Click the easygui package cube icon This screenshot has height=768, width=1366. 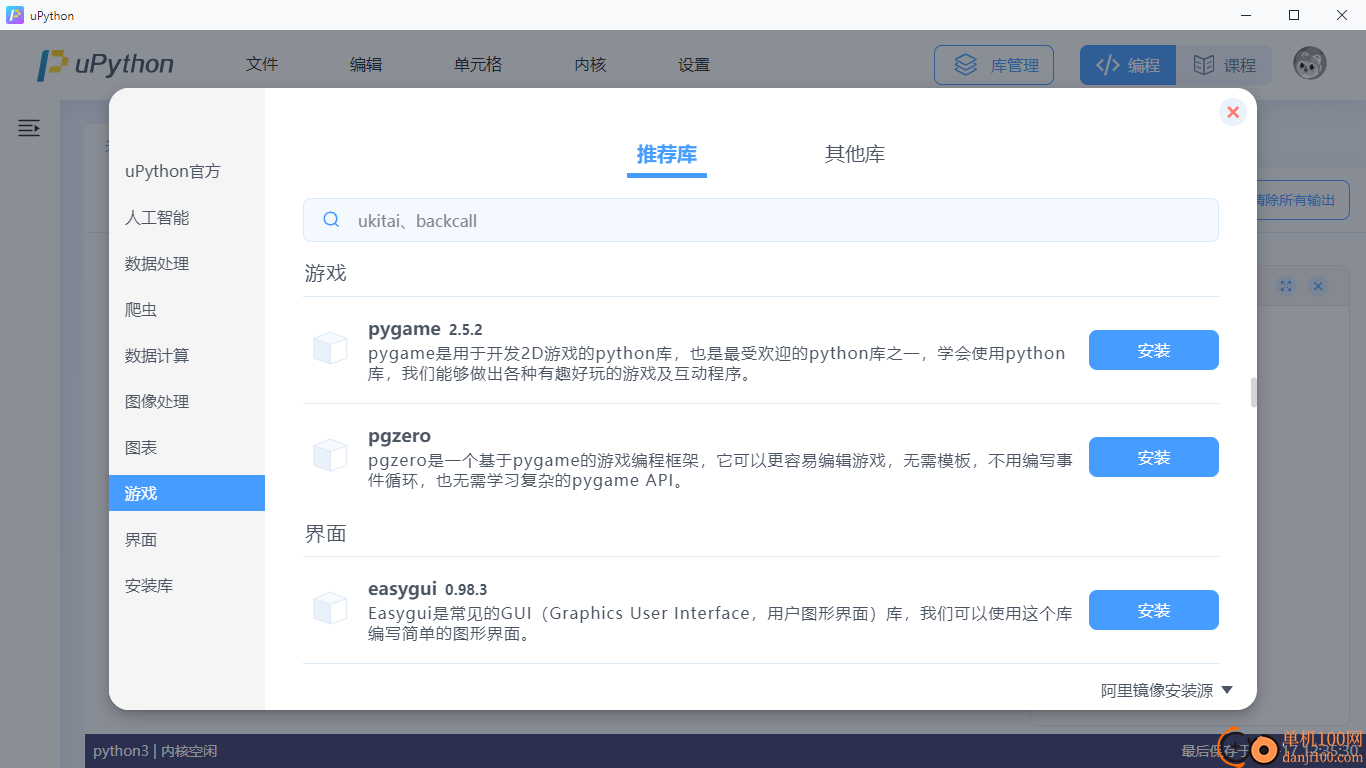(x=330, y=609)
